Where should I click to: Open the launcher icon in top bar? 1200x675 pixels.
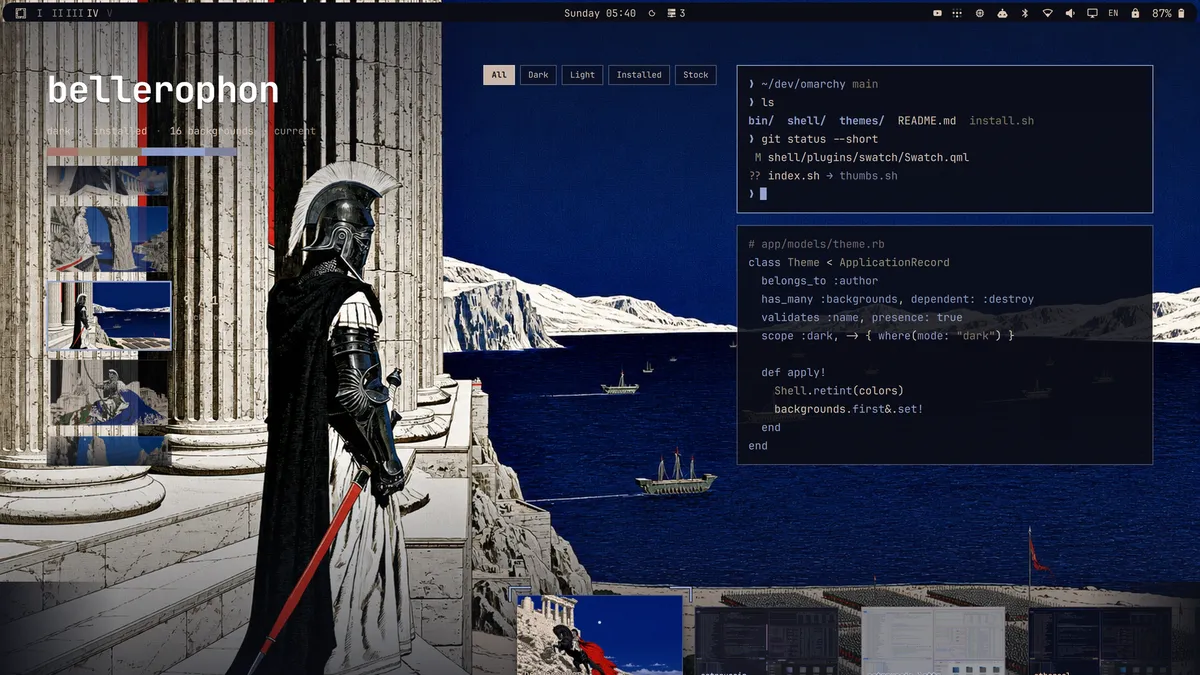(20, 13)
